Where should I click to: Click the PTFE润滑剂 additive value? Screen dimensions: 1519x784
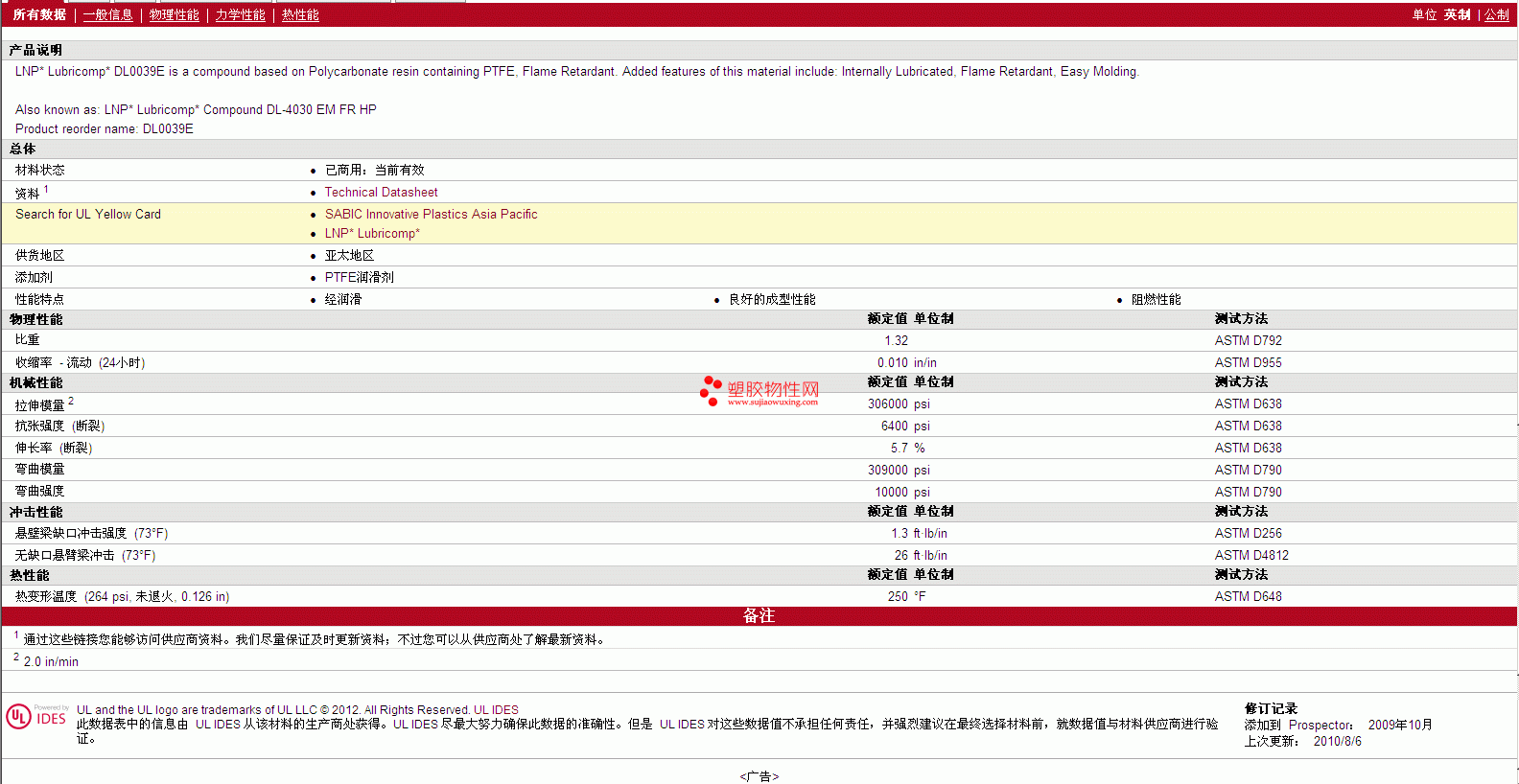pyautogui.click(x=359, y=277)
